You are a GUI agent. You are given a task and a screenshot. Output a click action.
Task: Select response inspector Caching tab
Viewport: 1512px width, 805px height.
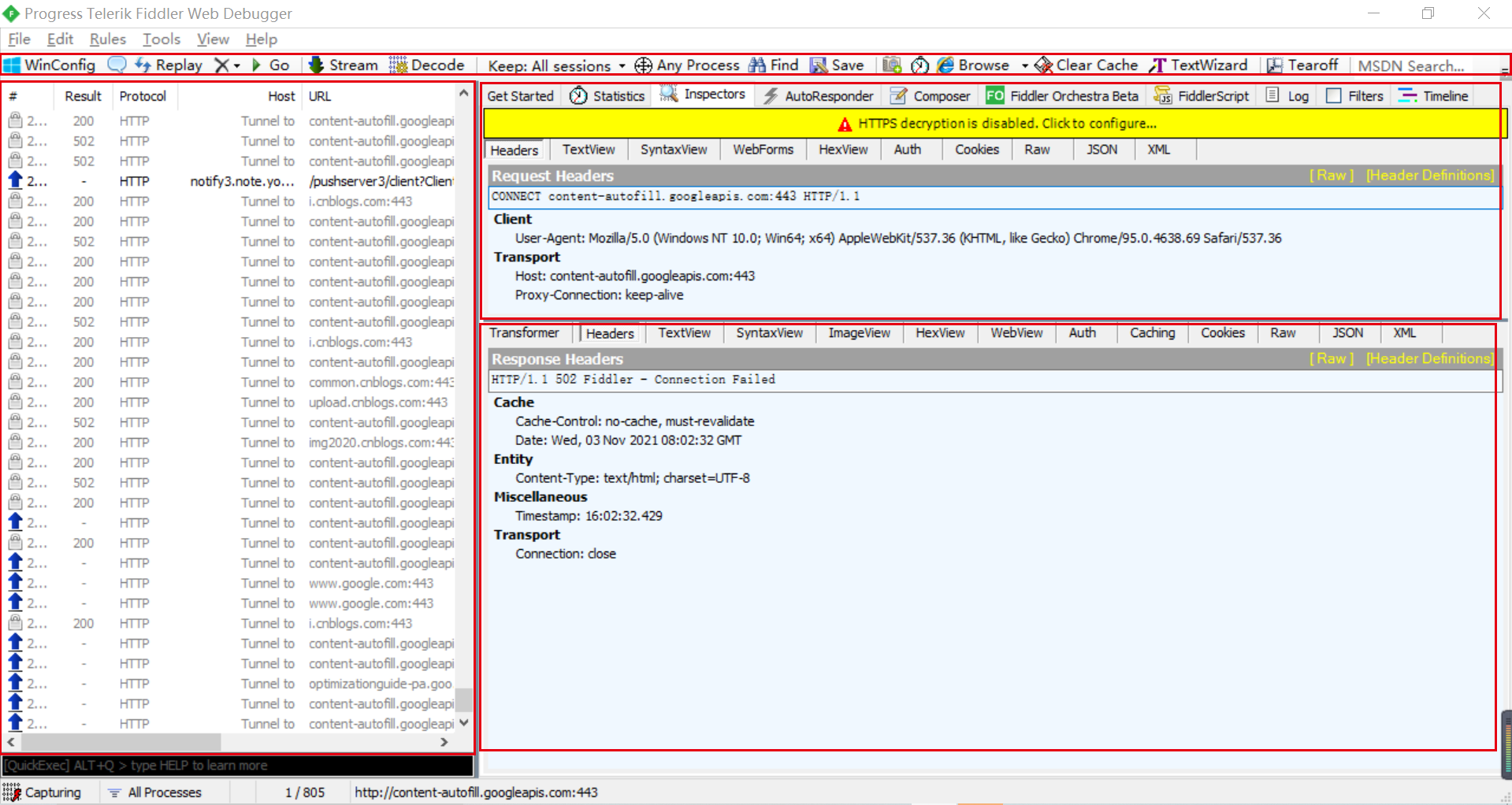click(1152, 333)
